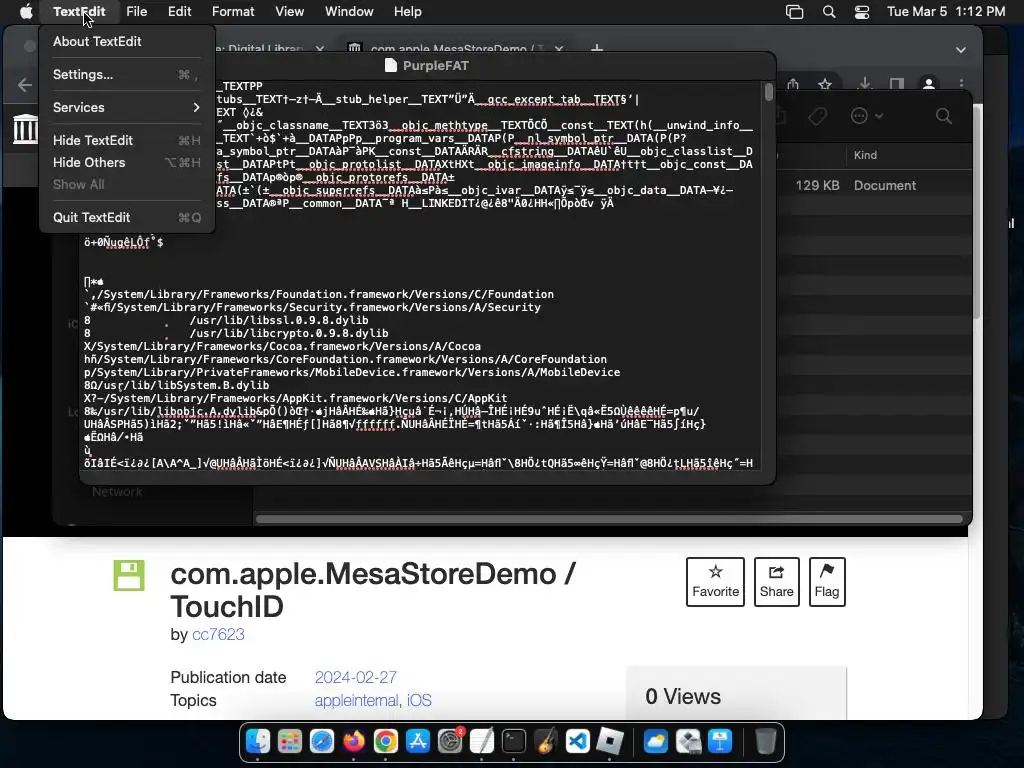Choose About TextEdit

click(x=127, y=41)
